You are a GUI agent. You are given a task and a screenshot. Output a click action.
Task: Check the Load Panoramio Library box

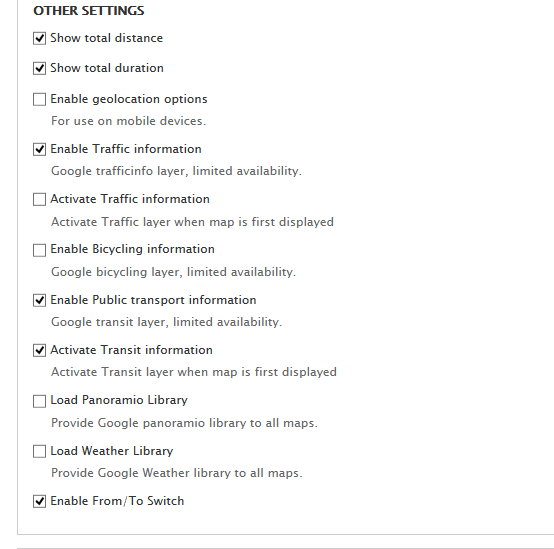click(x=39, y=401)
